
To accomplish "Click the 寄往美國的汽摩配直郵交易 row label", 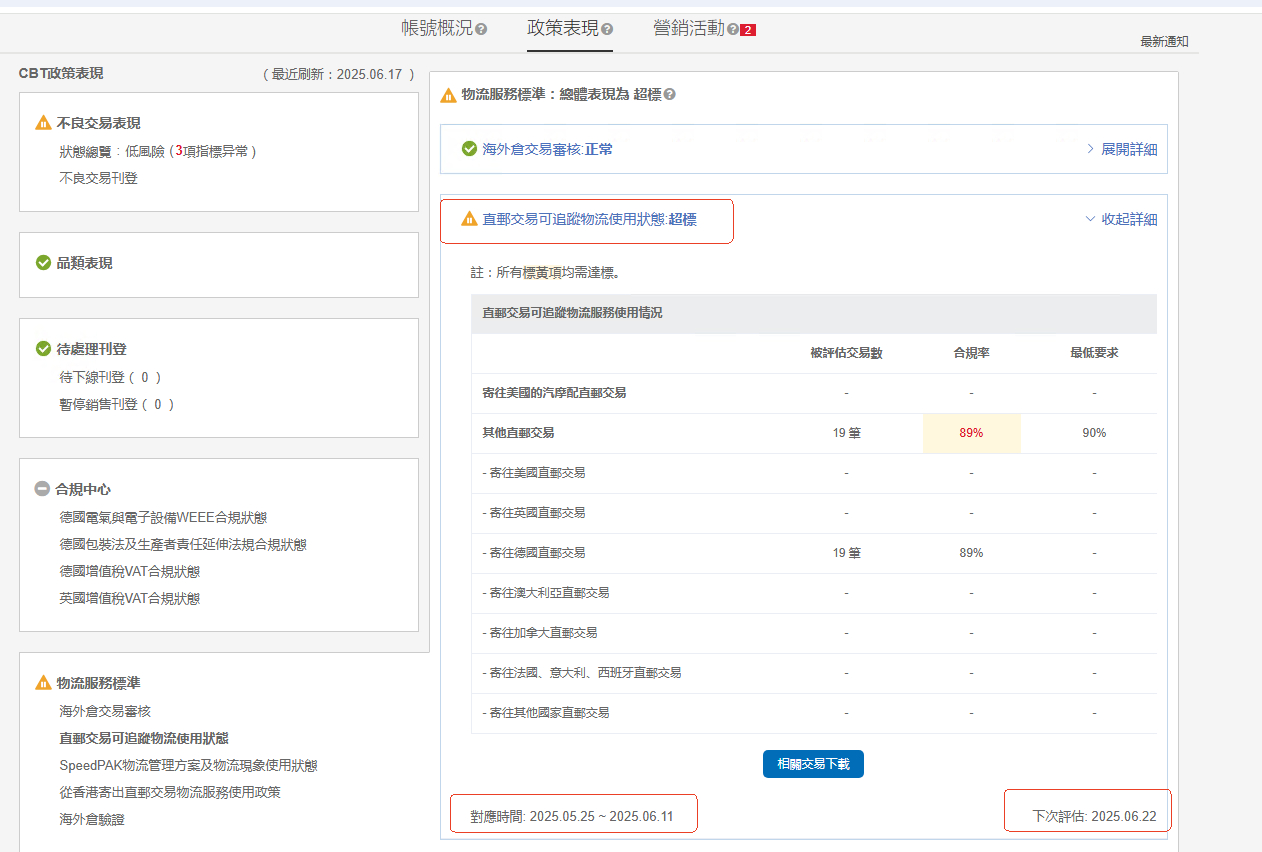I will pyautogui.click(x=554, y=393).
